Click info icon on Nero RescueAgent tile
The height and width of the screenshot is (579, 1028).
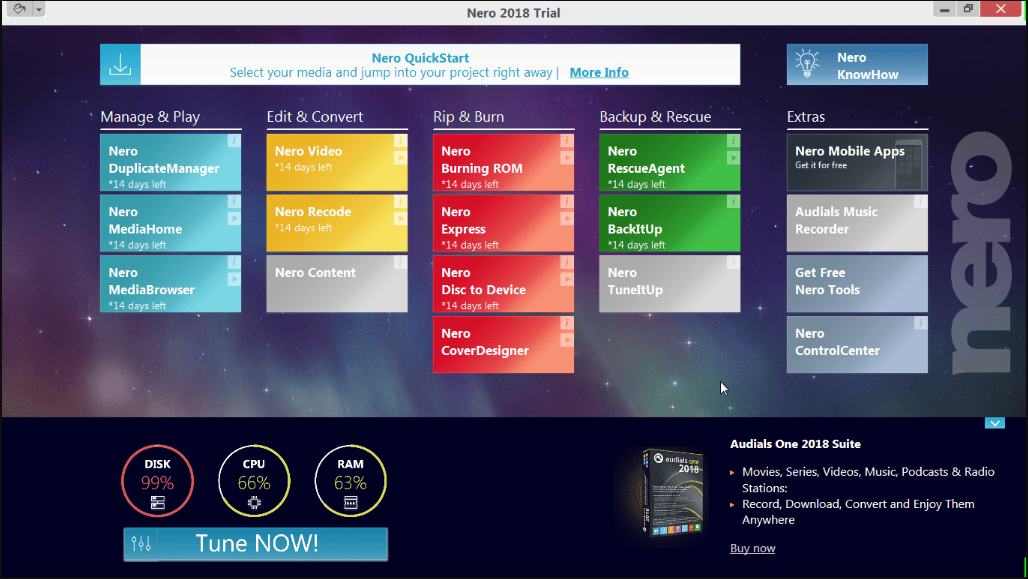coord(734,140)
